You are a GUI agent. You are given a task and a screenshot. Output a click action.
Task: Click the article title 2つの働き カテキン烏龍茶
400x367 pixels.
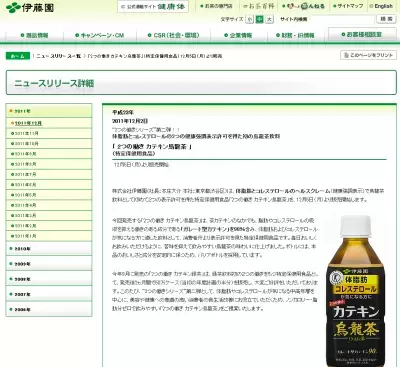152,147
